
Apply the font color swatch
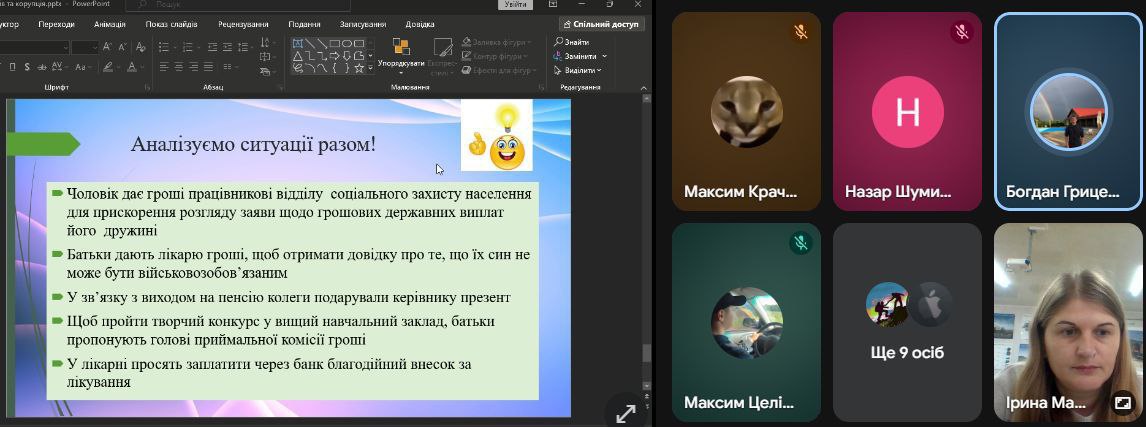click(x=132, y=67)
